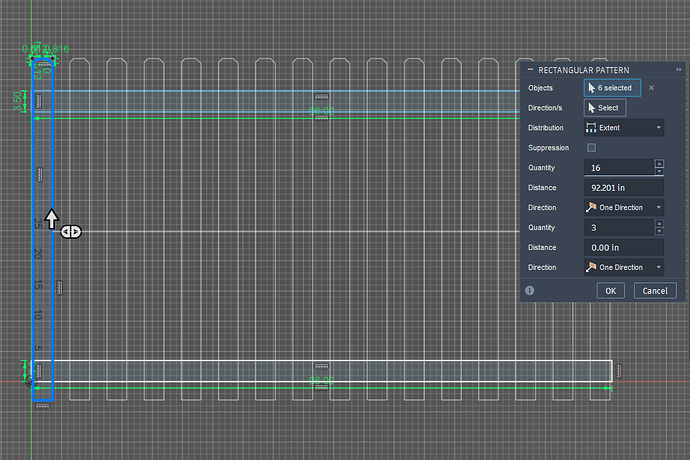Click the first Quantity field showing 16

[617, 168]
